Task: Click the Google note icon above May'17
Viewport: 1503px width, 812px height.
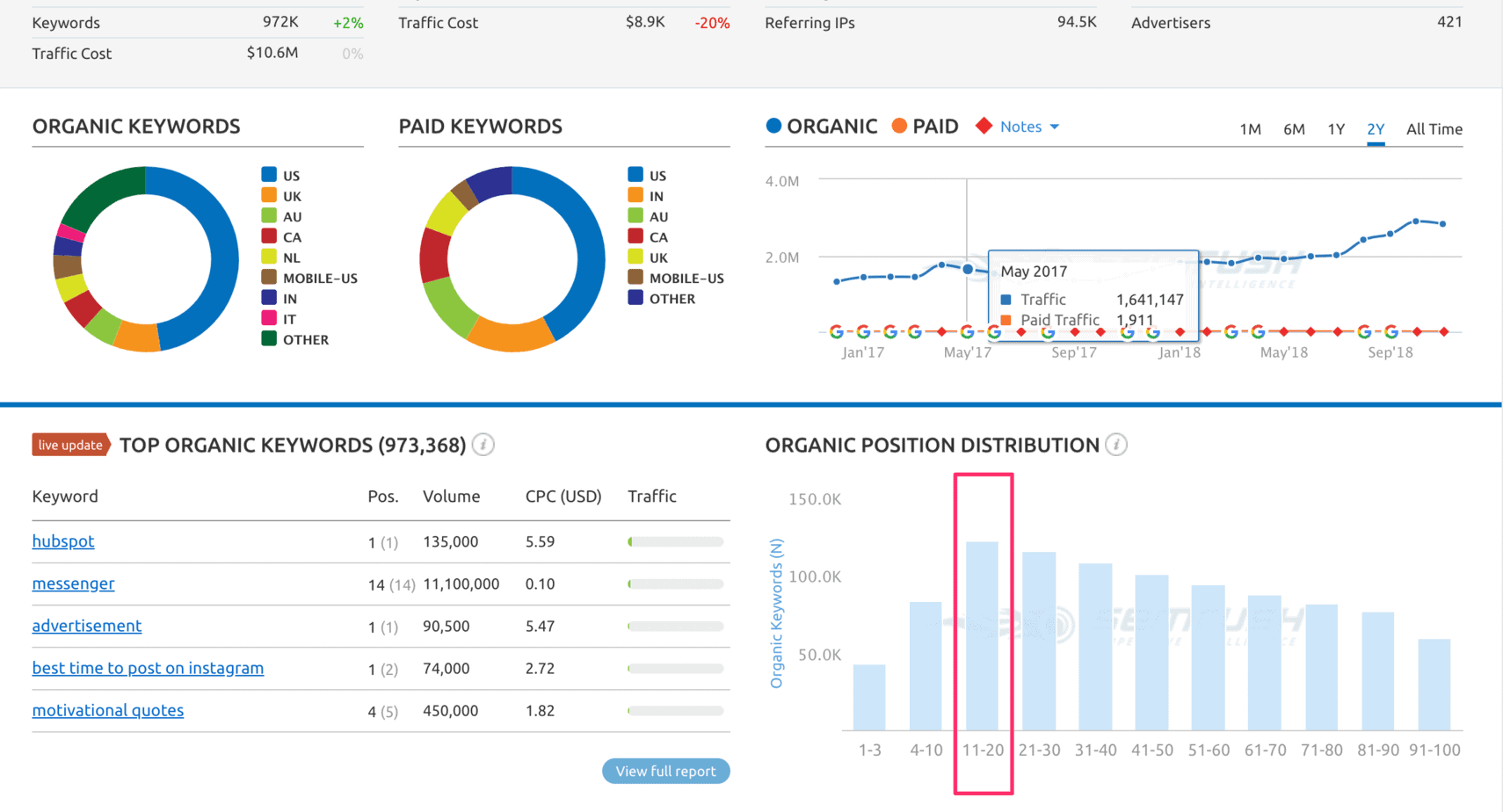Action: [968, 331]
